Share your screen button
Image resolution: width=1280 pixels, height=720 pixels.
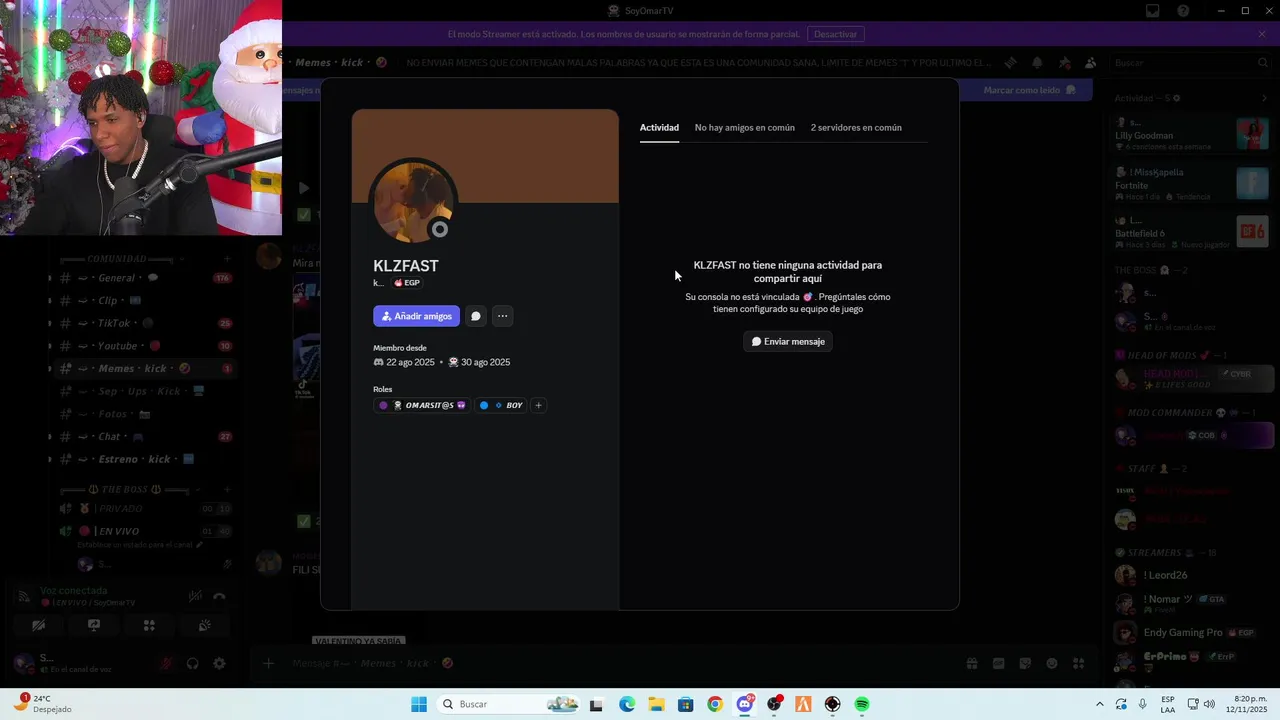point(94,625)
